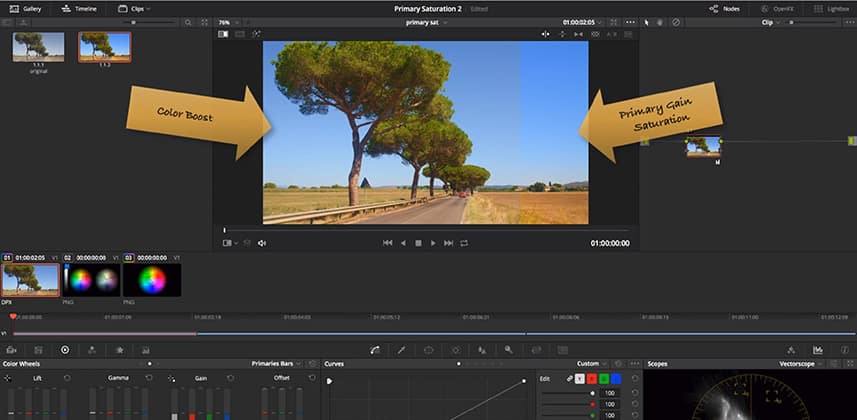857x420 pixels.
Task: Select the pointer tool in node editor
Action: (647, 22)
